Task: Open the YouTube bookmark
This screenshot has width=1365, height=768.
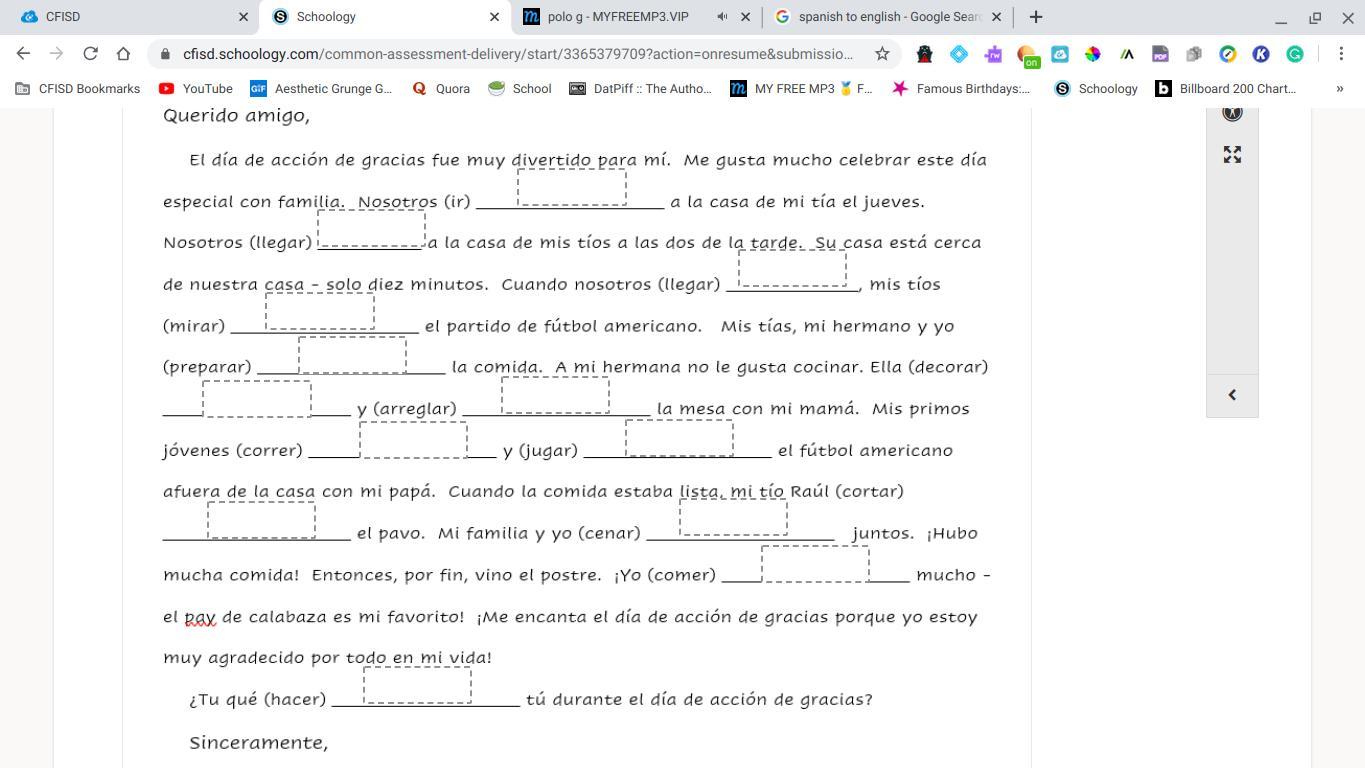Action: (196, 89)
